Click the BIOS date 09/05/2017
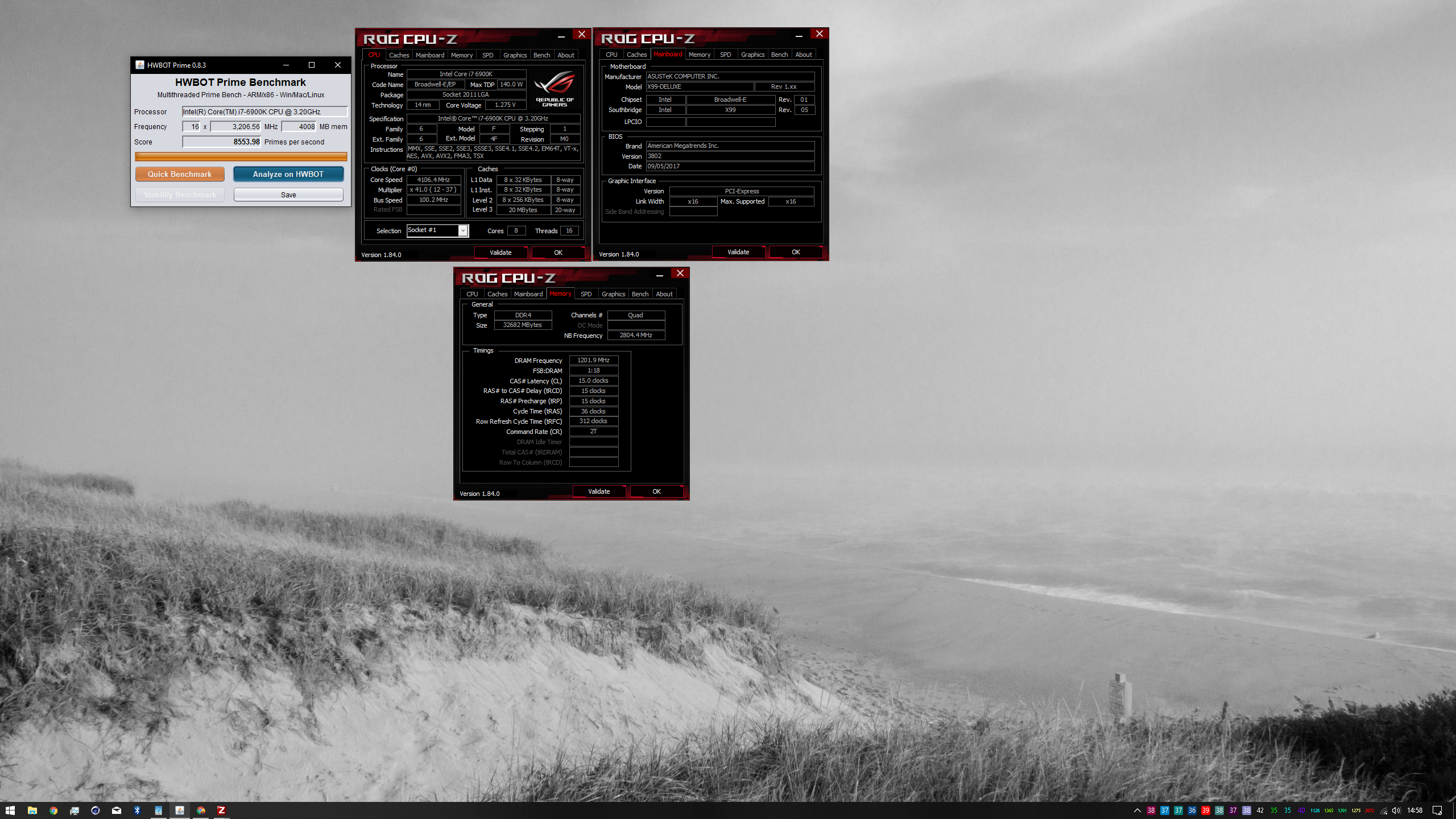 [730, 166]
